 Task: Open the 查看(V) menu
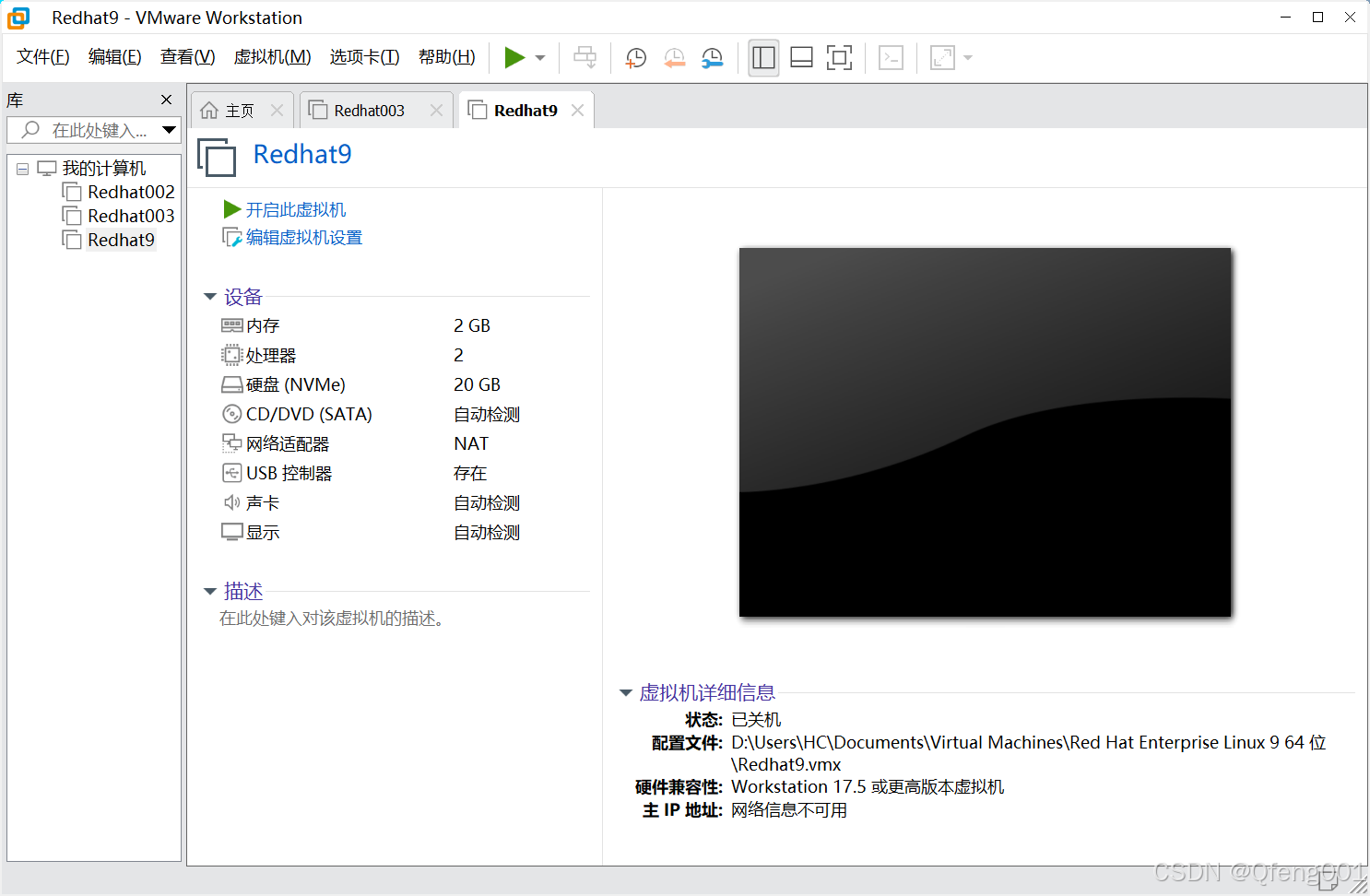point(187,57)
